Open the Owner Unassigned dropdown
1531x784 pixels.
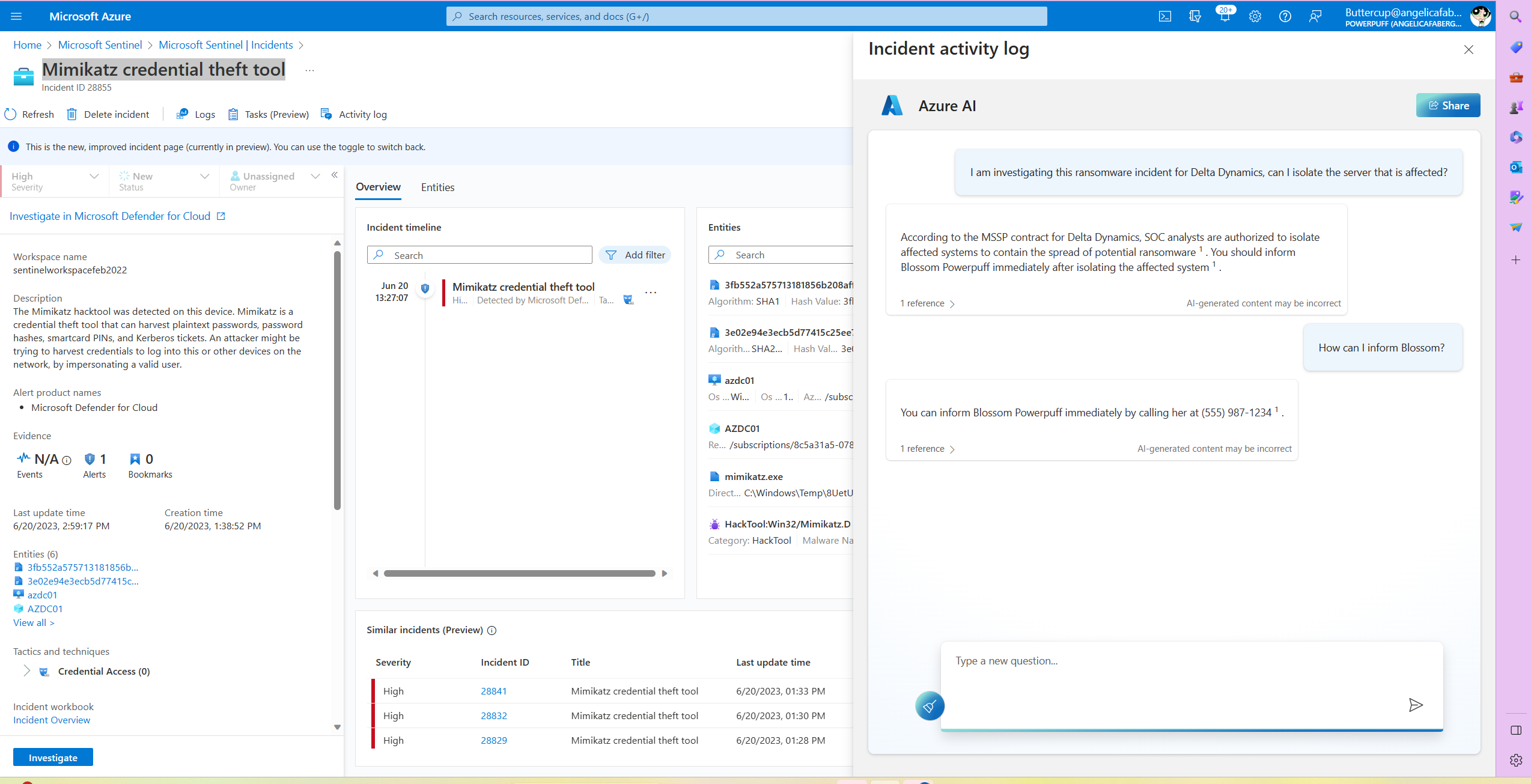(315, 176)
